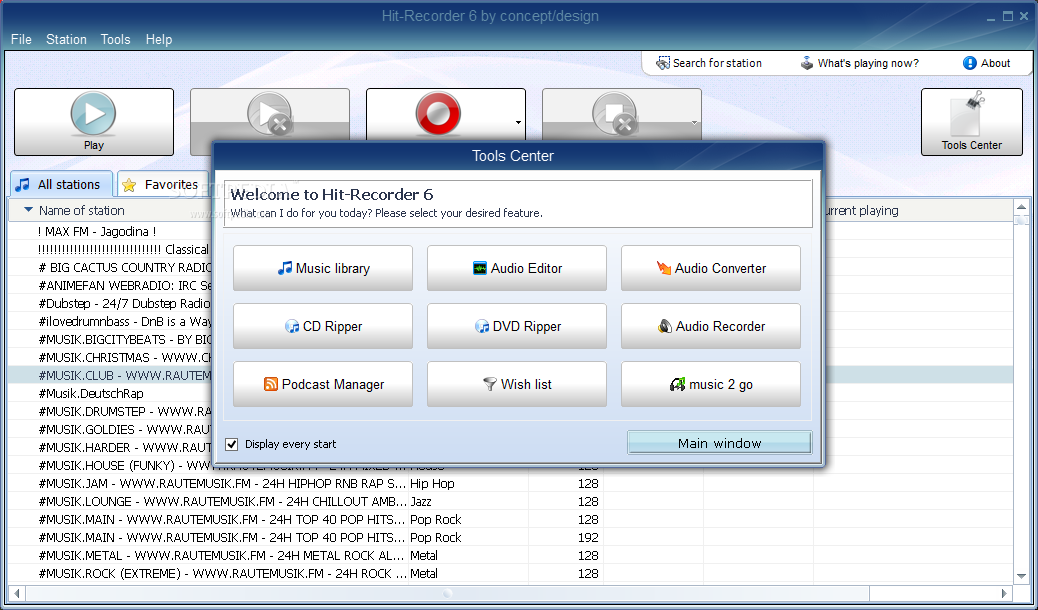Image resolution: width=1038 pixels, height=610 pixels.
Task: Select #MUSIK.CHRISTMAS station row
Action: tap(110, 358)
